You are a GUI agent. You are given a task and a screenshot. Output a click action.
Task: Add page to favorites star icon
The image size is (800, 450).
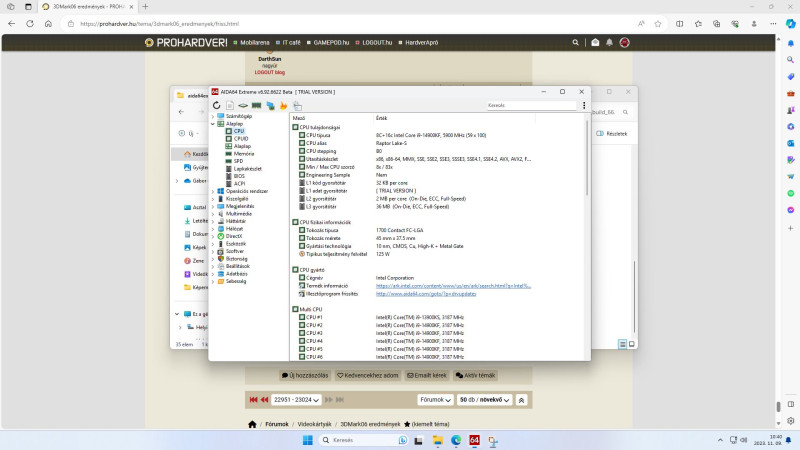point(658,23)
